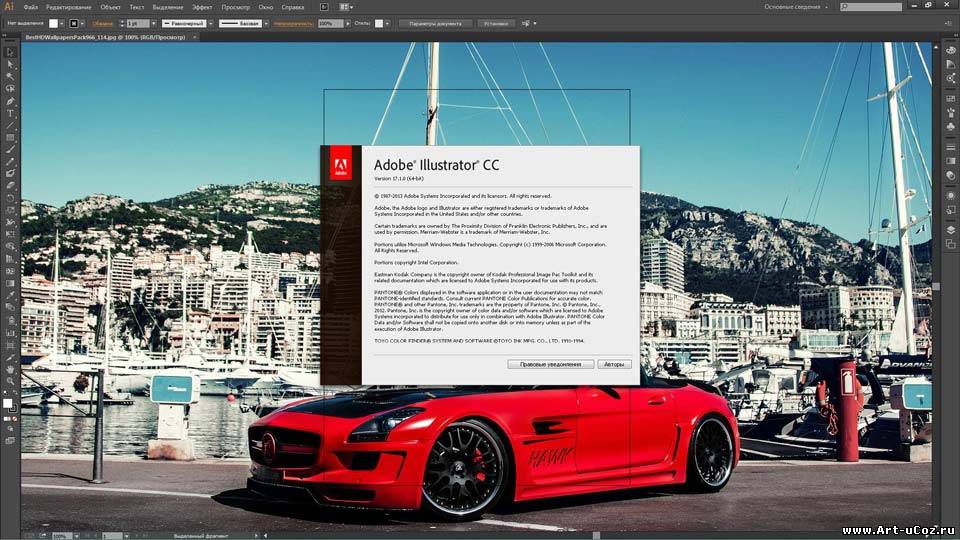Click the fill and stroke box in toolbar
The width and height of the screenshot is (960, 540).
9,405
